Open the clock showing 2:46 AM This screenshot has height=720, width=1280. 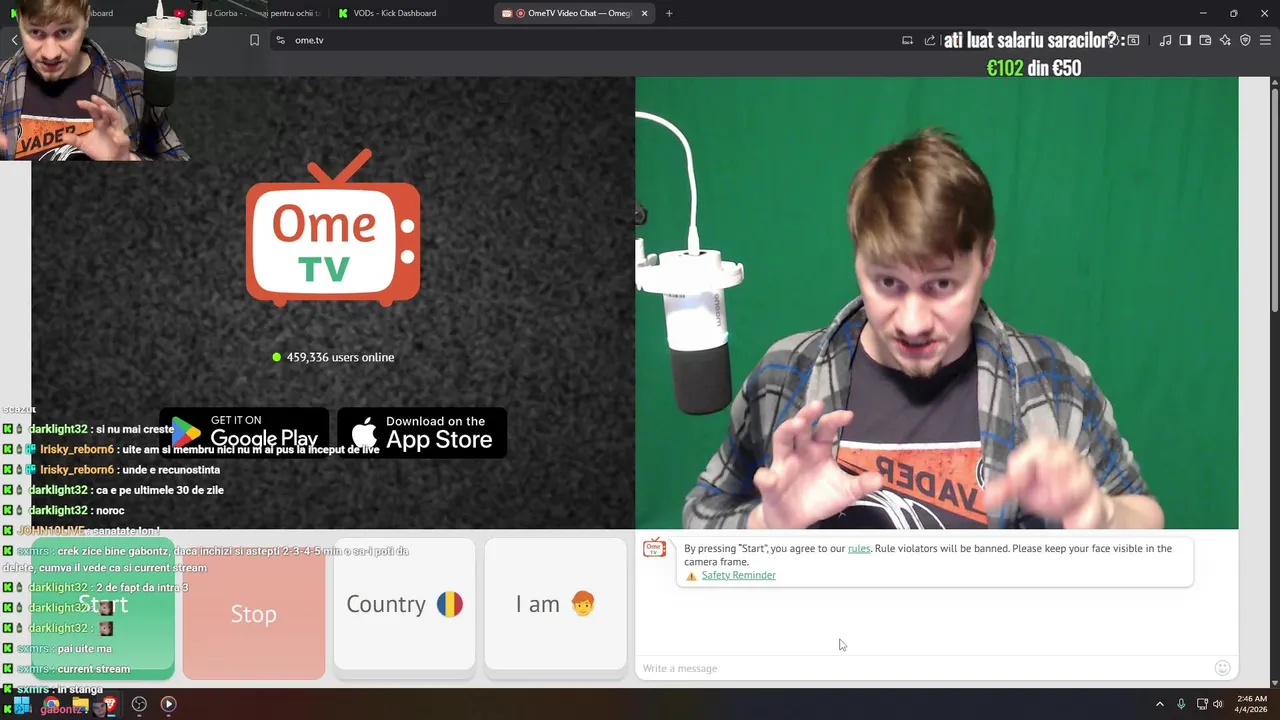(1251, 704)
